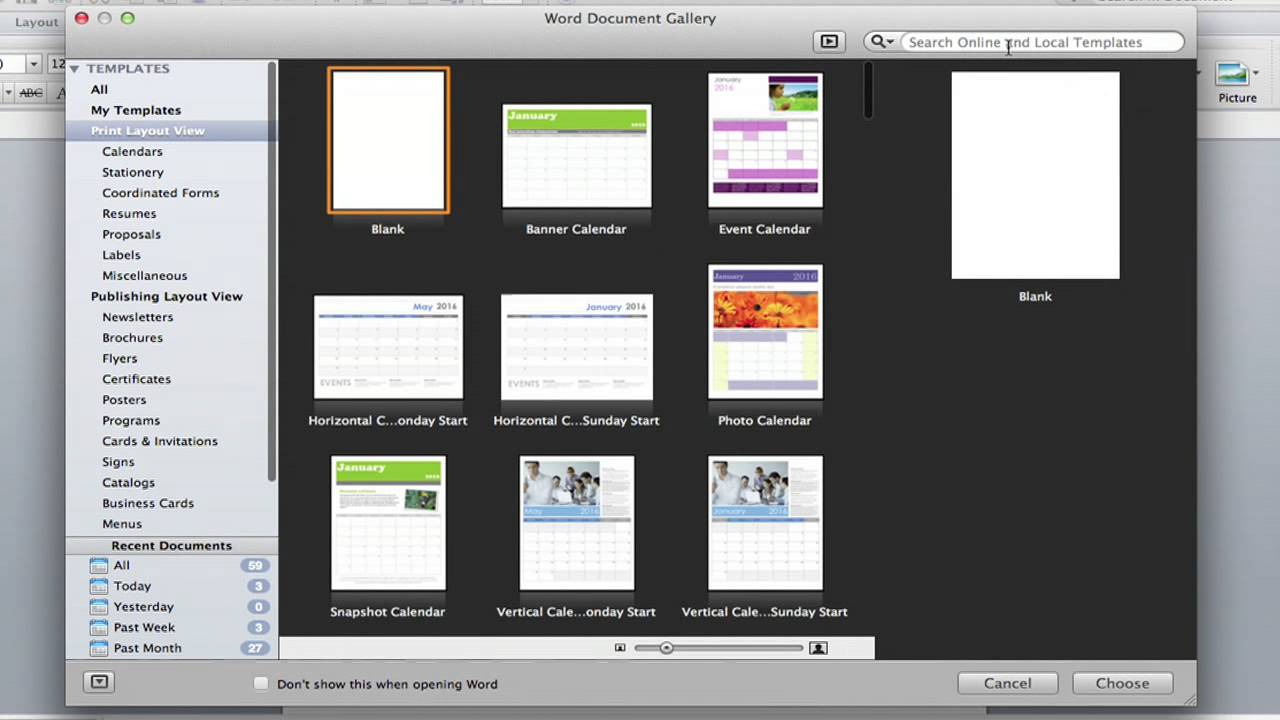Open My Templates category

tap(136, 110)
